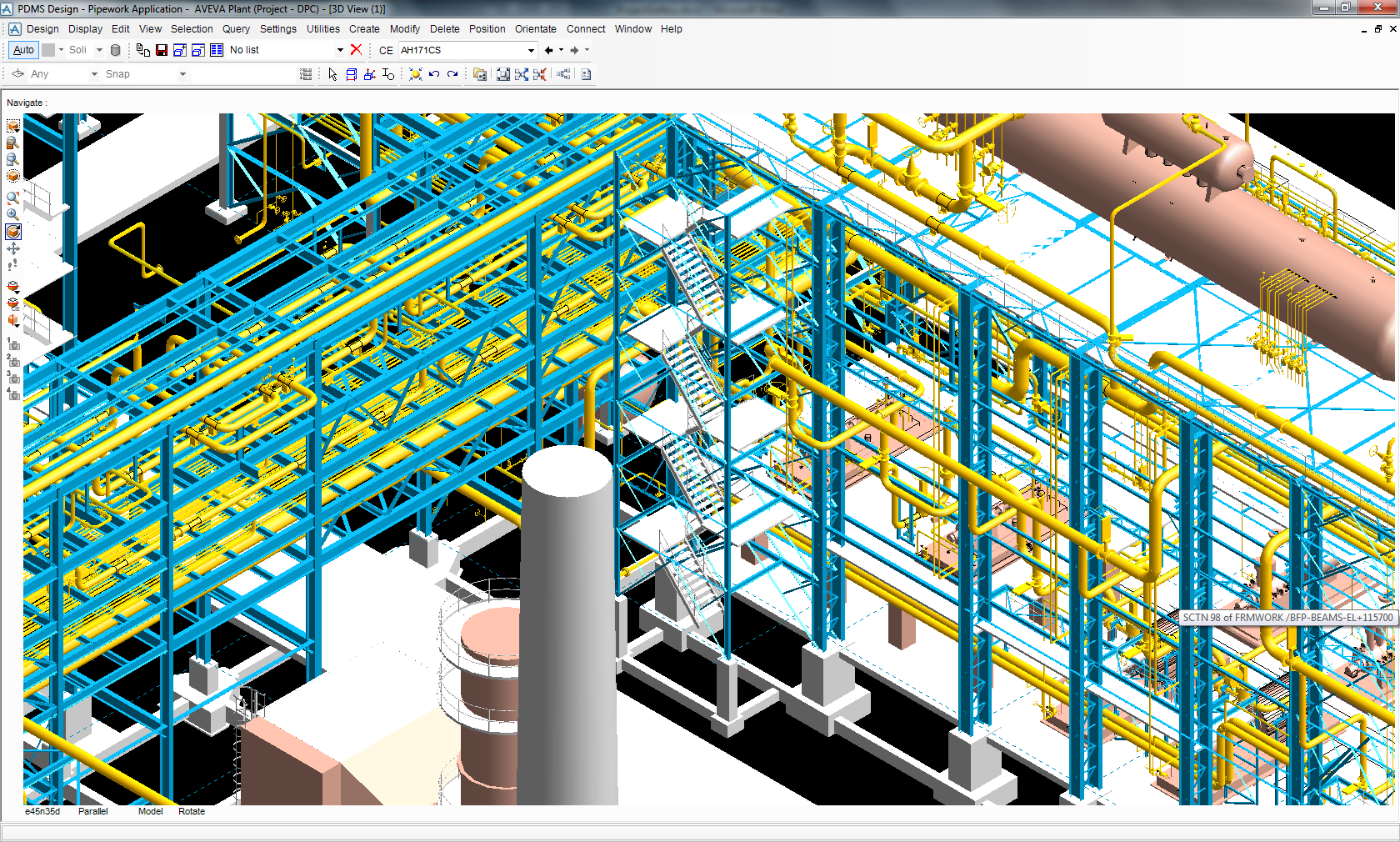The width and height of the screenshot is (1400, 842).
Task: Click the walk footsteps icon
Action: point(12,266)
